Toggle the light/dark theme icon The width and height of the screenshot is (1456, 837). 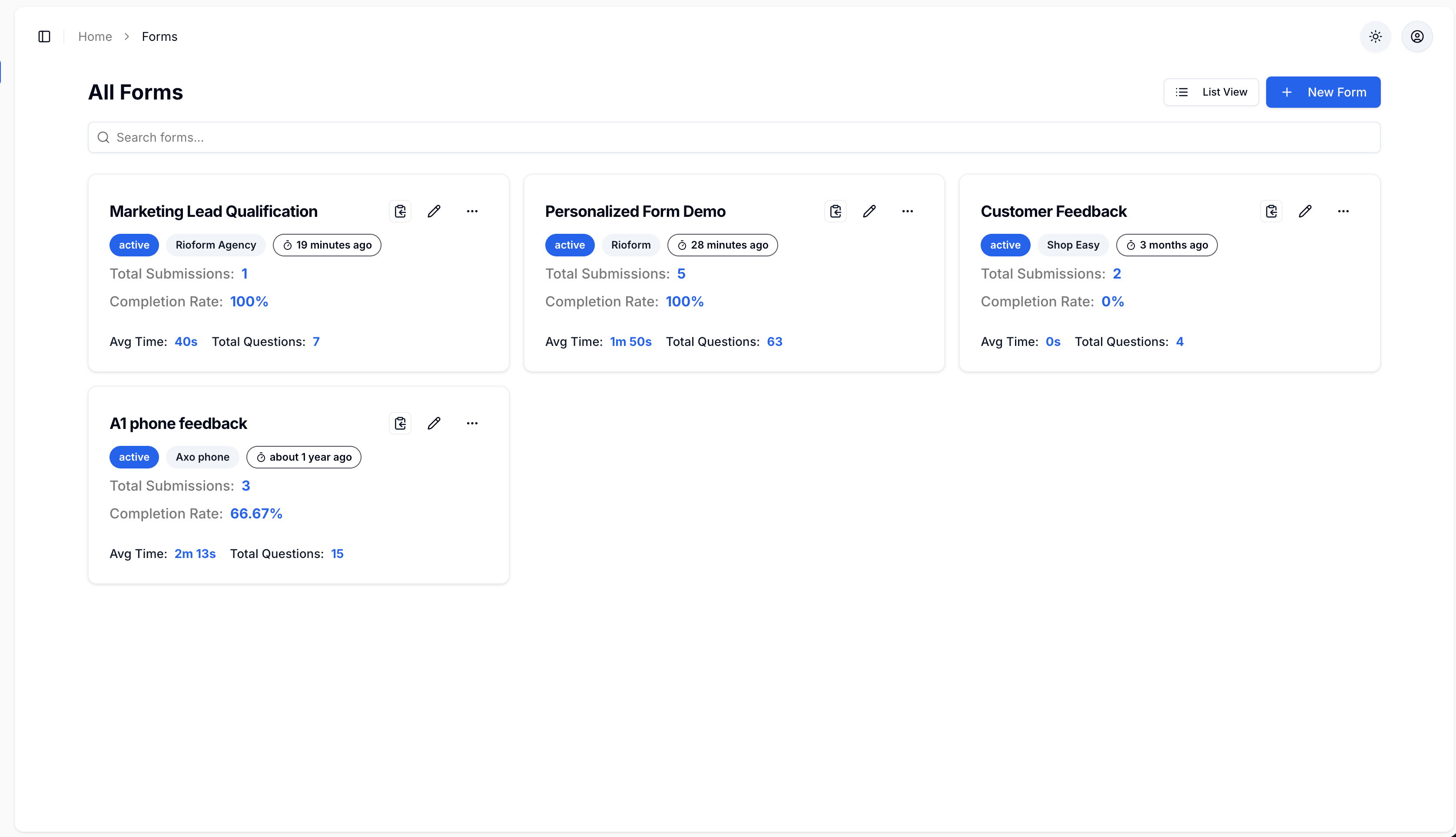[1375, 36]
